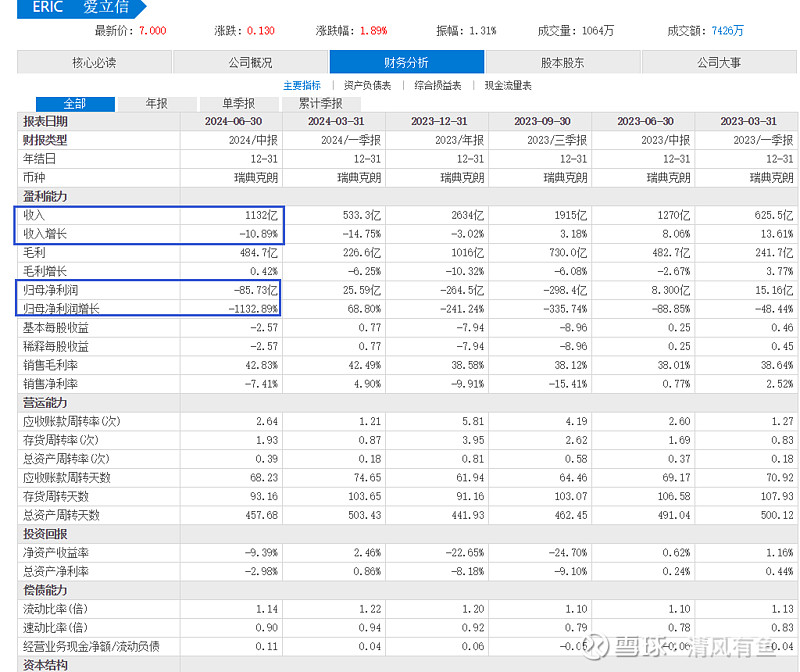
Task: Open the 现金流量表 link
Action: click(x=508, y=85)
